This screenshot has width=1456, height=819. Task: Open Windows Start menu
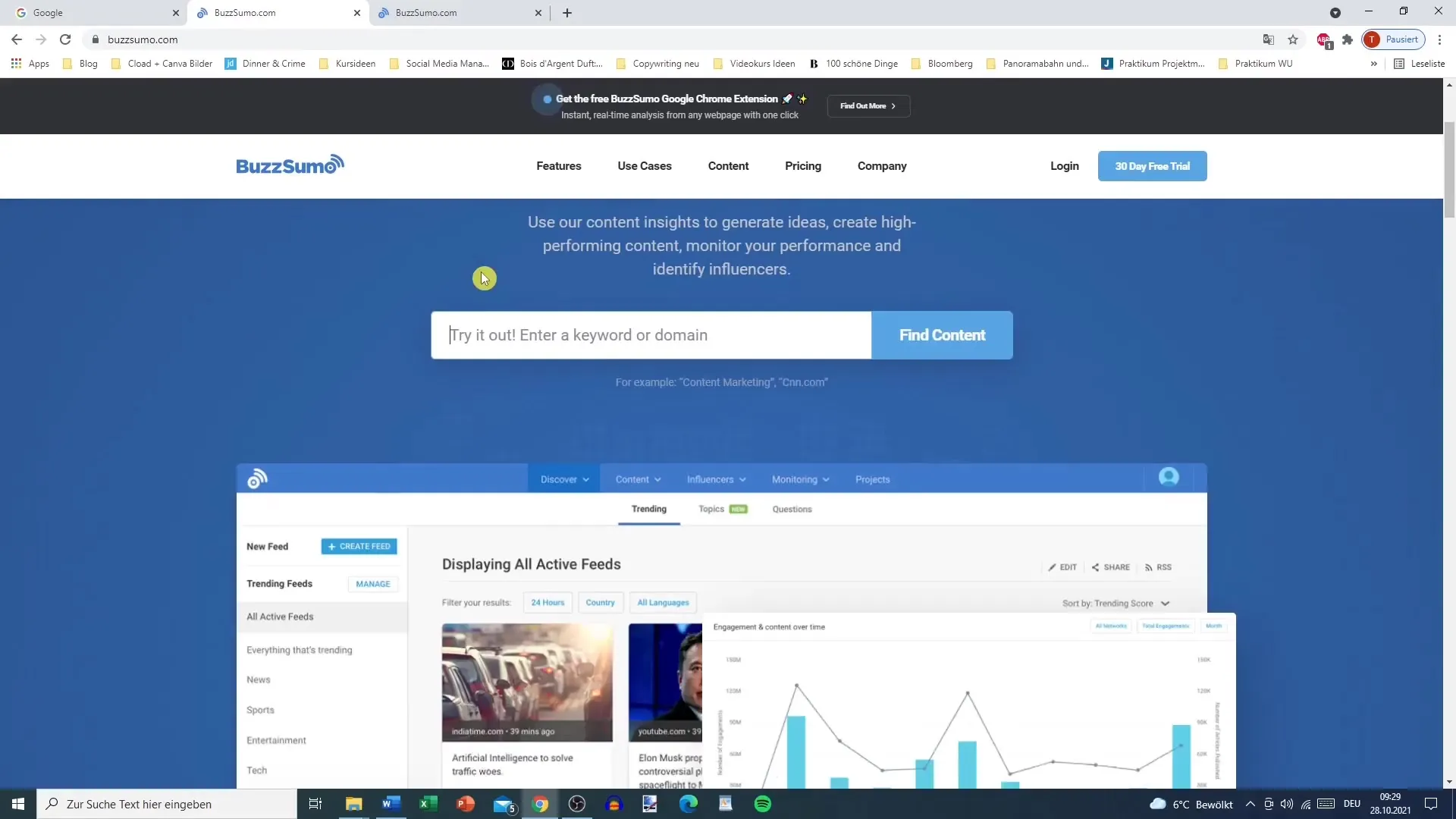click(x=18, y=804)
